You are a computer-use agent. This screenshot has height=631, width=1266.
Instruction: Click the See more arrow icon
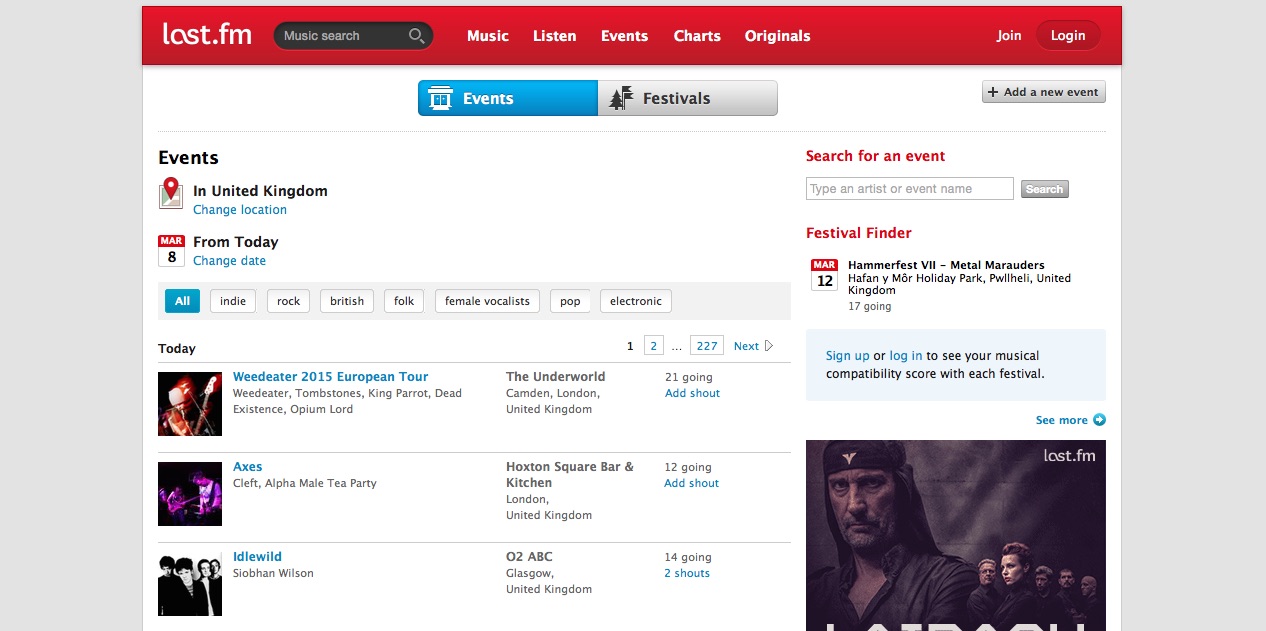click(1099, 420)
